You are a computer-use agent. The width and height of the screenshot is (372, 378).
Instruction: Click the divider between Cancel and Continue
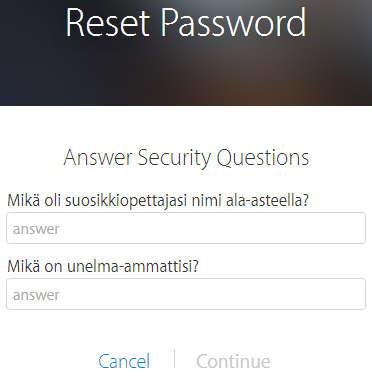(x=174, y=359)
